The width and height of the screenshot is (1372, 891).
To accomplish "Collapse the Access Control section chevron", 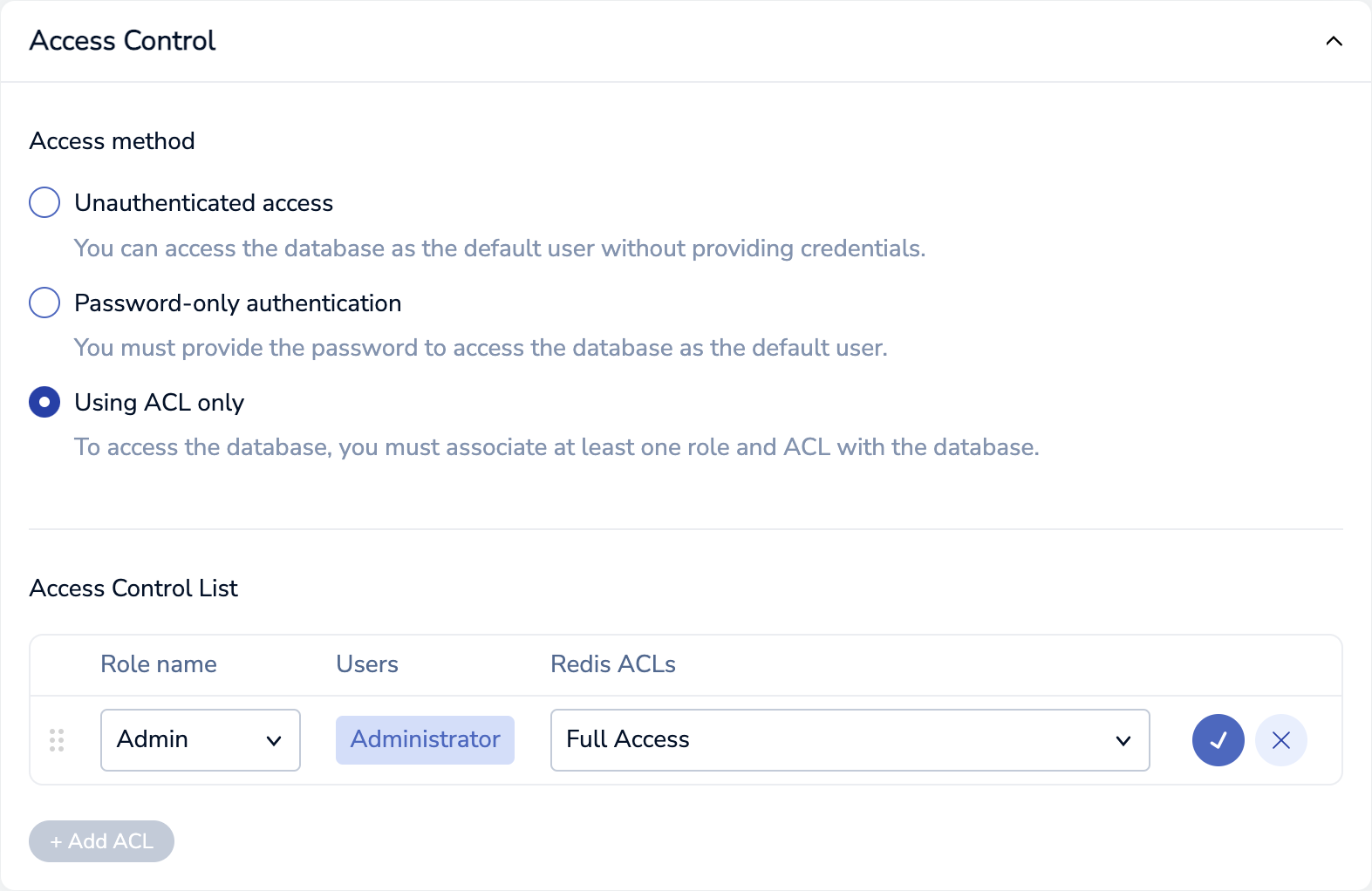I will pyautogui.click(x=1334, y=41).
